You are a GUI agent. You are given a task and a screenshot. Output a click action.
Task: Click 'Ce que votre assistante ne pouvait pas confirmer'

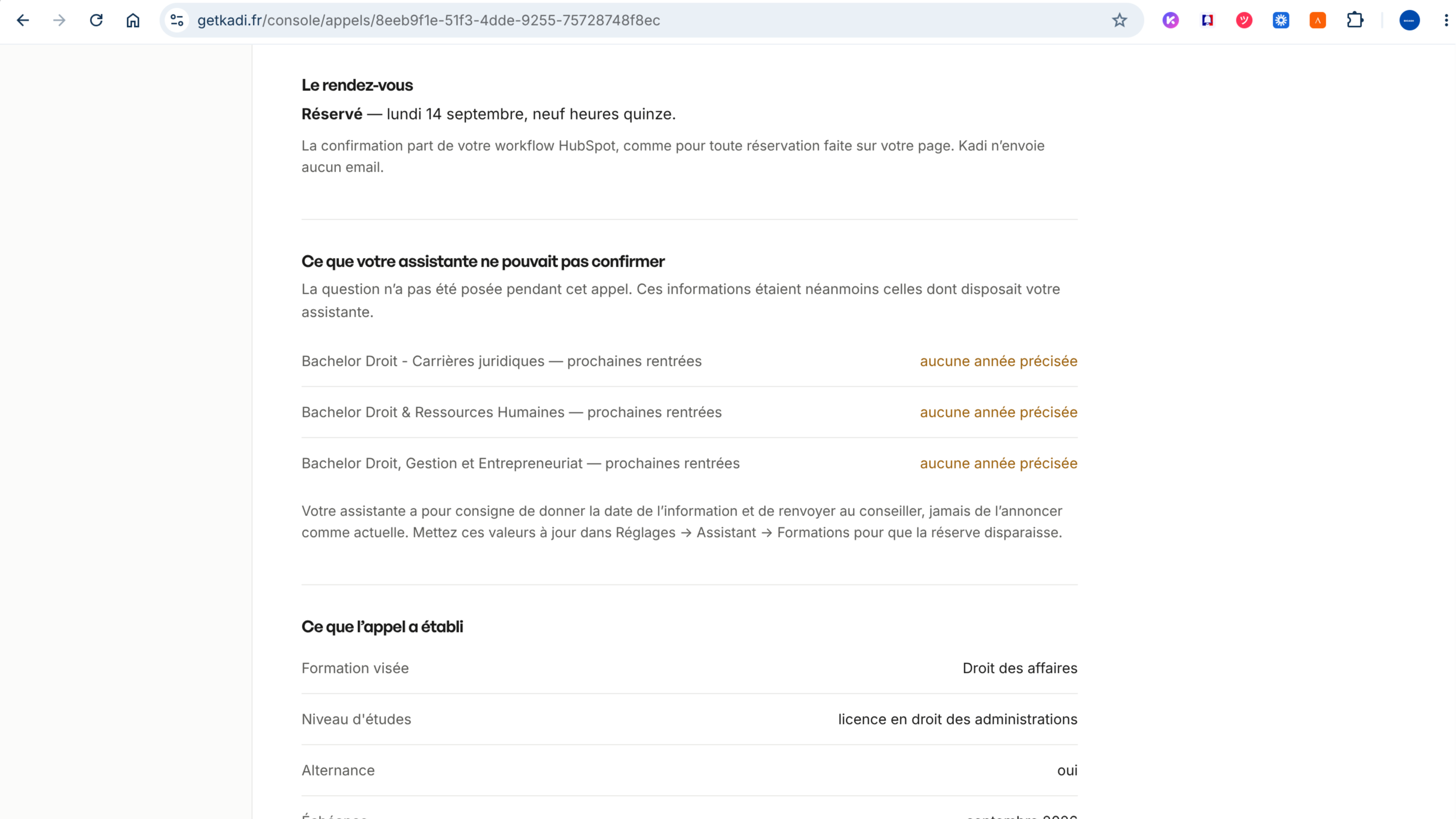click(x=483, y=261)
